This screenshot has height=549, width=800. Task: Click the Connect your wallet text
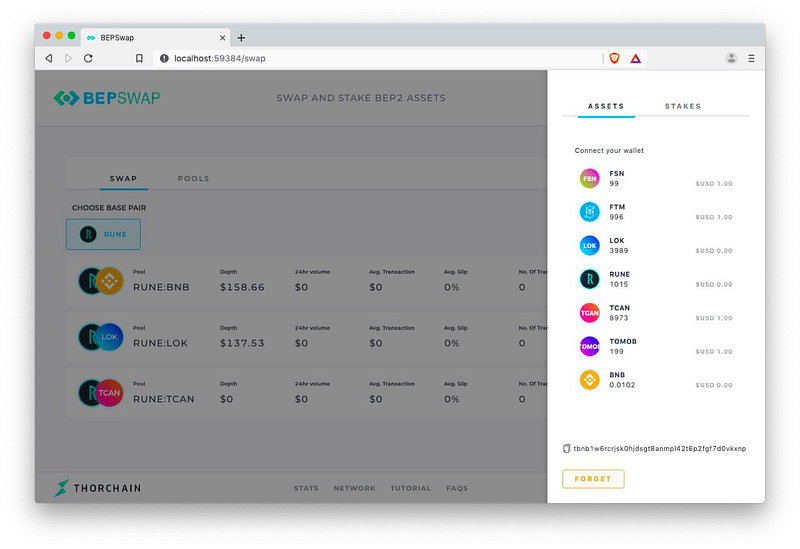tap(609, 151)
